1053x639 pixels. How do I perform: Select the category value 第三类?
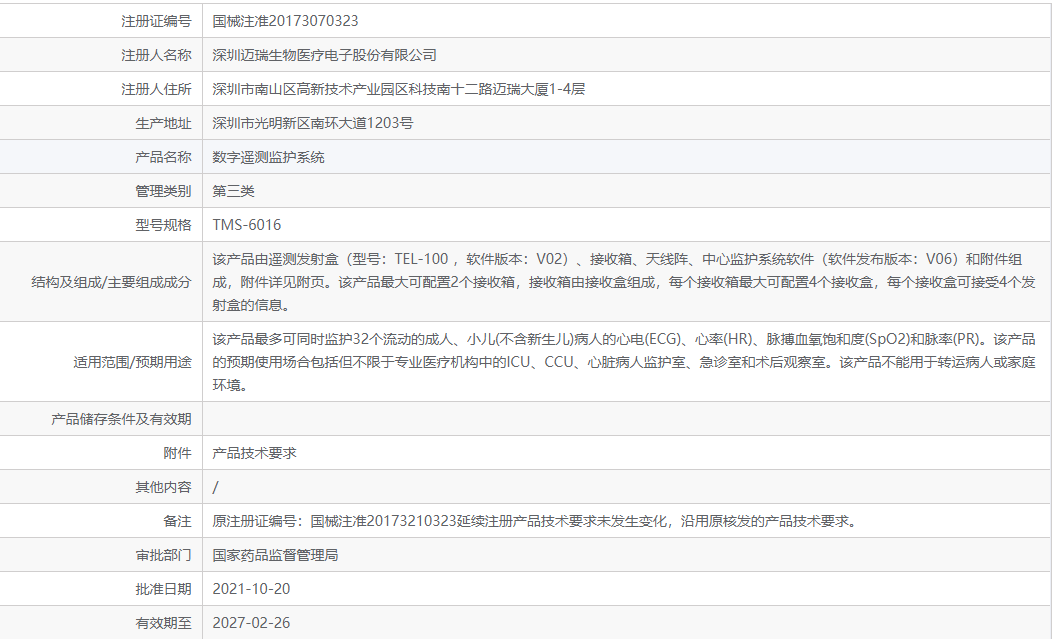tap(234, 191)
